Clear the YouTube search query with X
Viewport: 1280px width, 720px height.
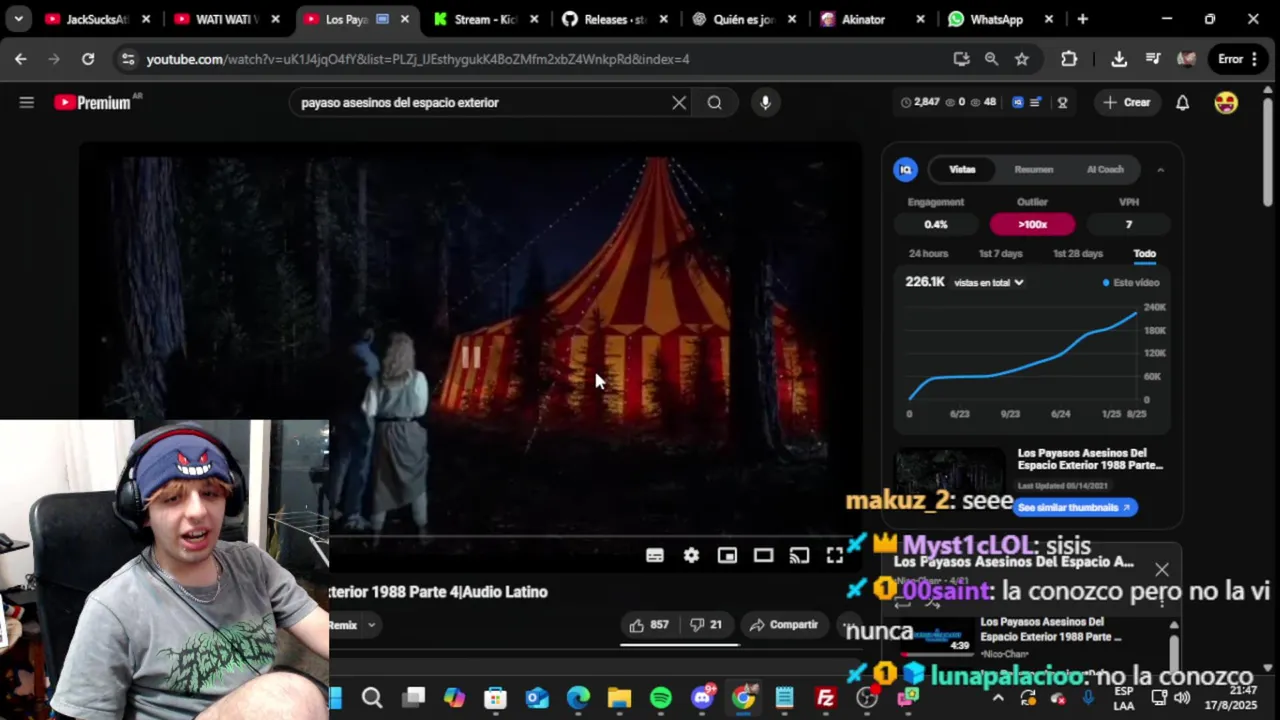click(x=679, y=102)
